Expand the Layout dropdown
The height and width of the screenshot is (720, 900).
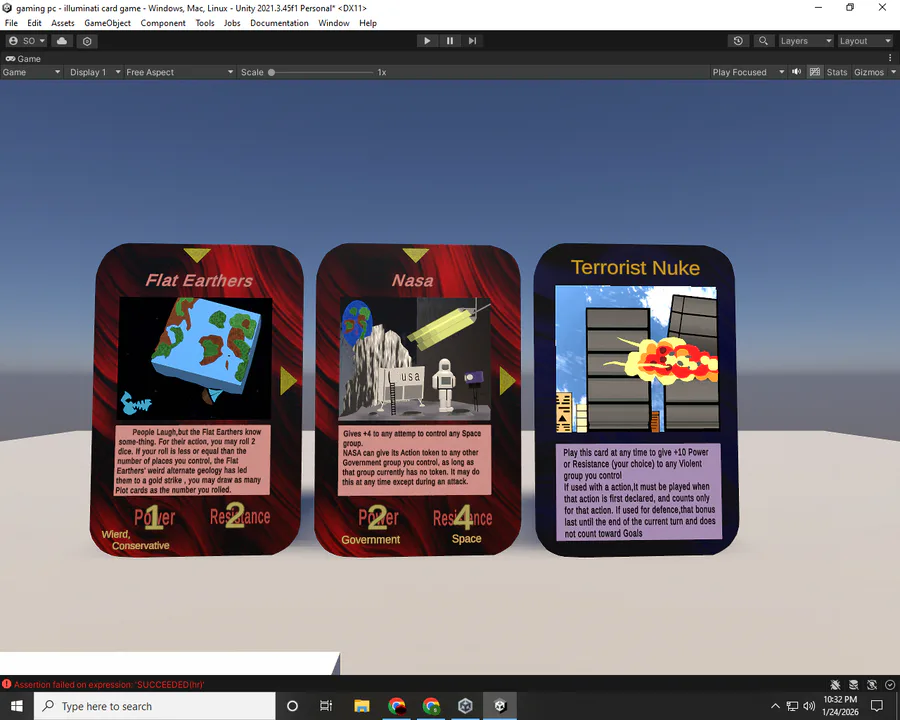point(865,41)
